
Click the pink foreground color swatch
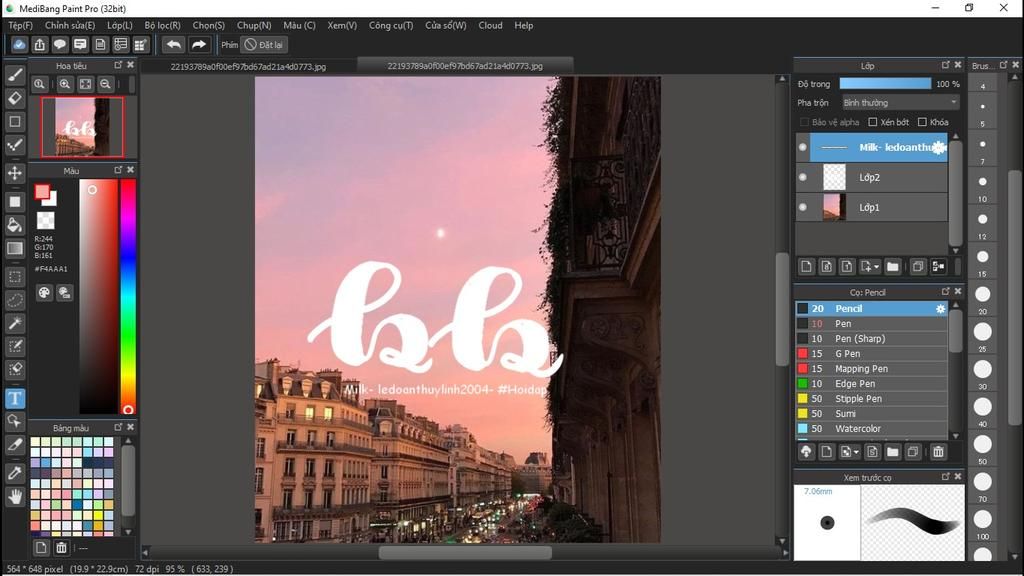pos(42,192)
